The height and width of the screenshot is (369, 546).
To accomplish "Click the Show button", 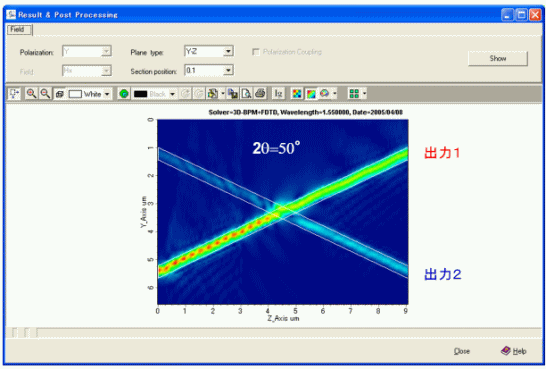I will click(x=498, y=58).
